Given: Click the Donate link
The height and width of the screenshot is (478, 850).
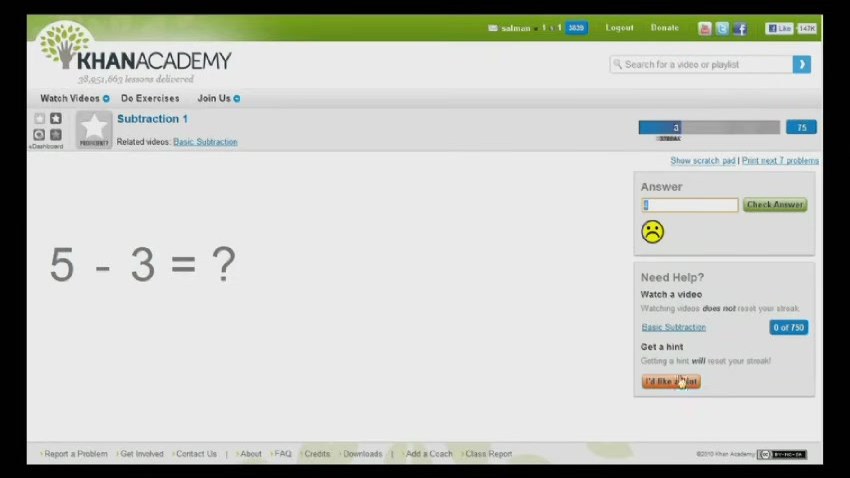Looking at the screenshot, I should pos(665,28).
